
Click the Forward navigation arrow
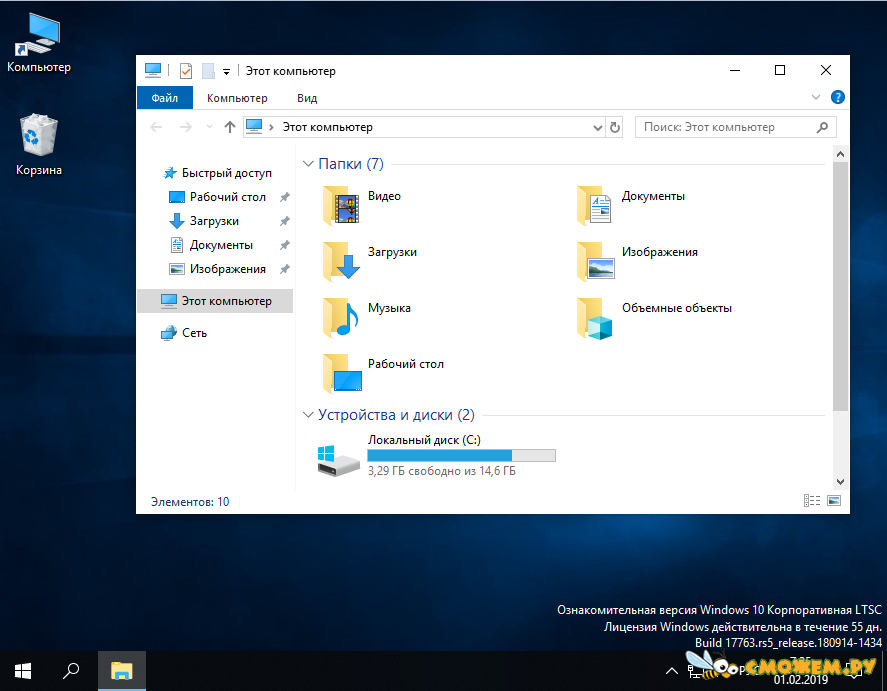tap(186, 127)
